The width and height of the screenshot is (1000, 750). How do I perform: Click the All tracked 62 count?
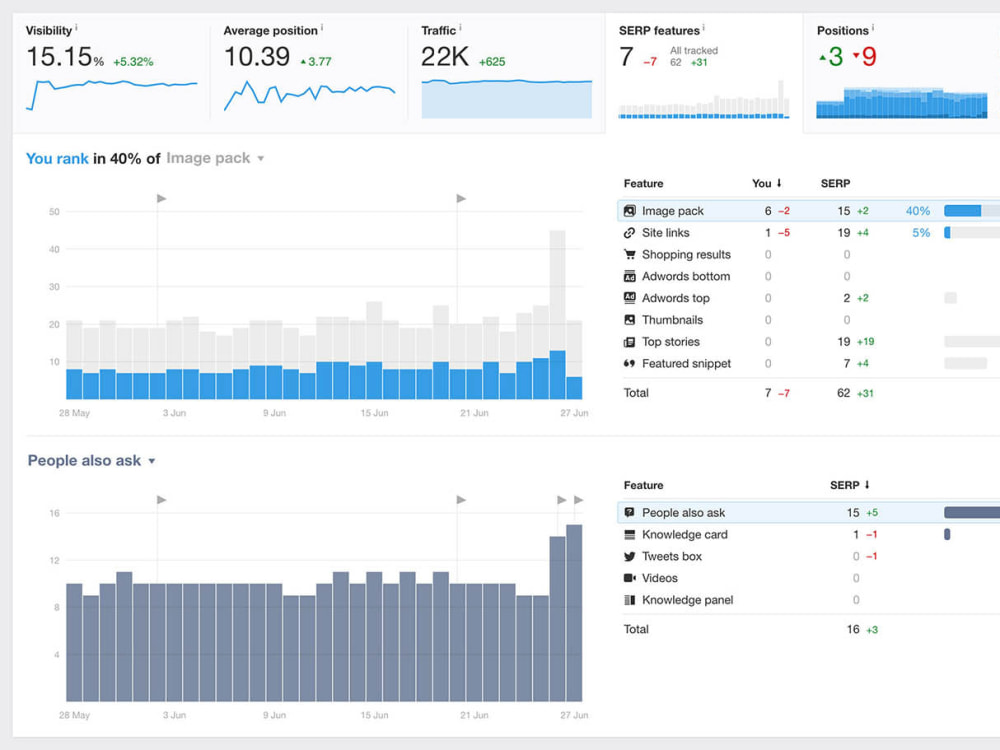pyautogui.click(x=675, y=62)
